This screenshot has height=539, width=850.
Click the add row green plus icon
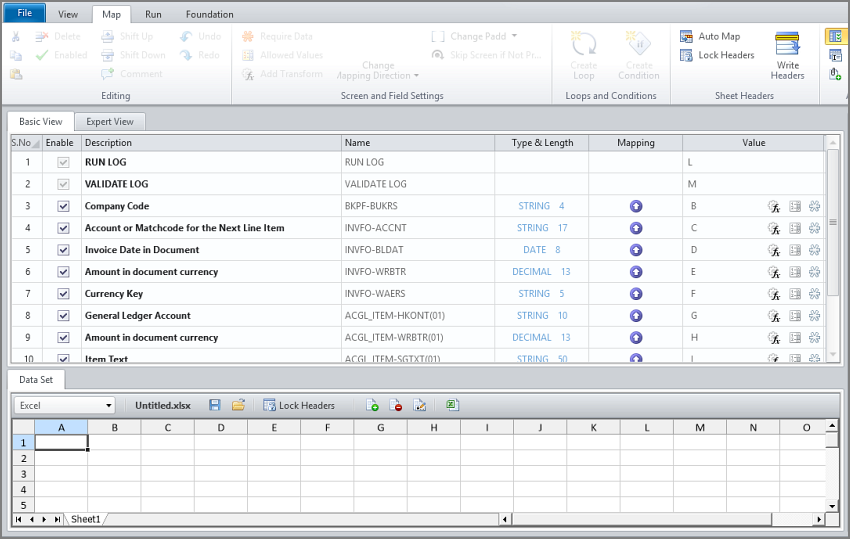pos(372,405)
